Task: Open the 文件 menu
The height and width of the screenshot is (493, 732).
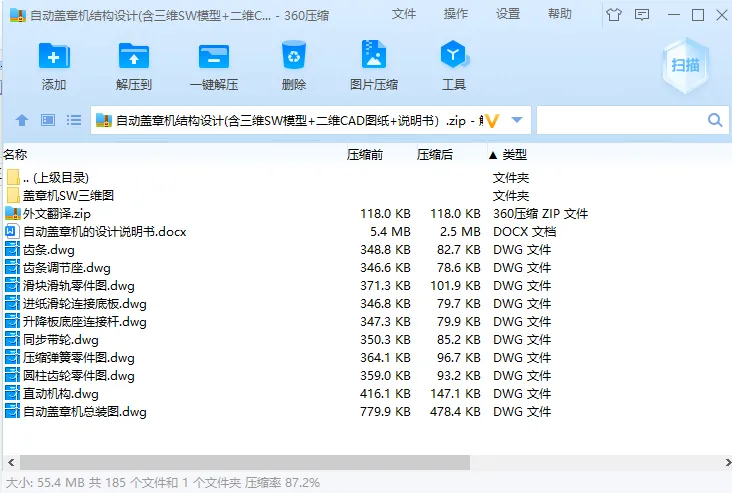Action: click(x=404, y=14)
